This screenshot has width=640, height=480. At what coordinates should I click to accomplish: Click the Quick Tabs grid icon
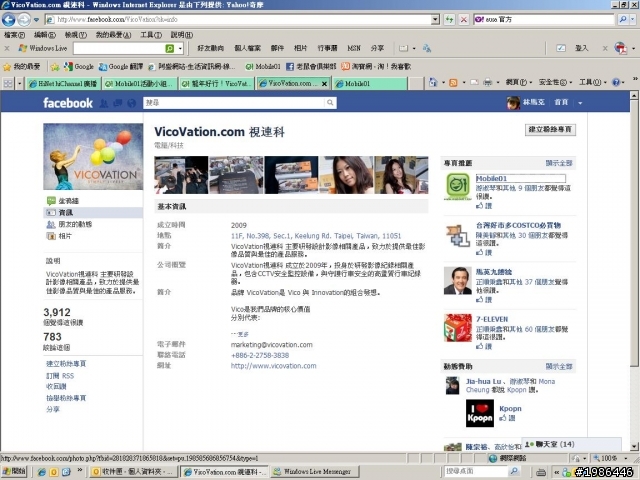[8, 84]
